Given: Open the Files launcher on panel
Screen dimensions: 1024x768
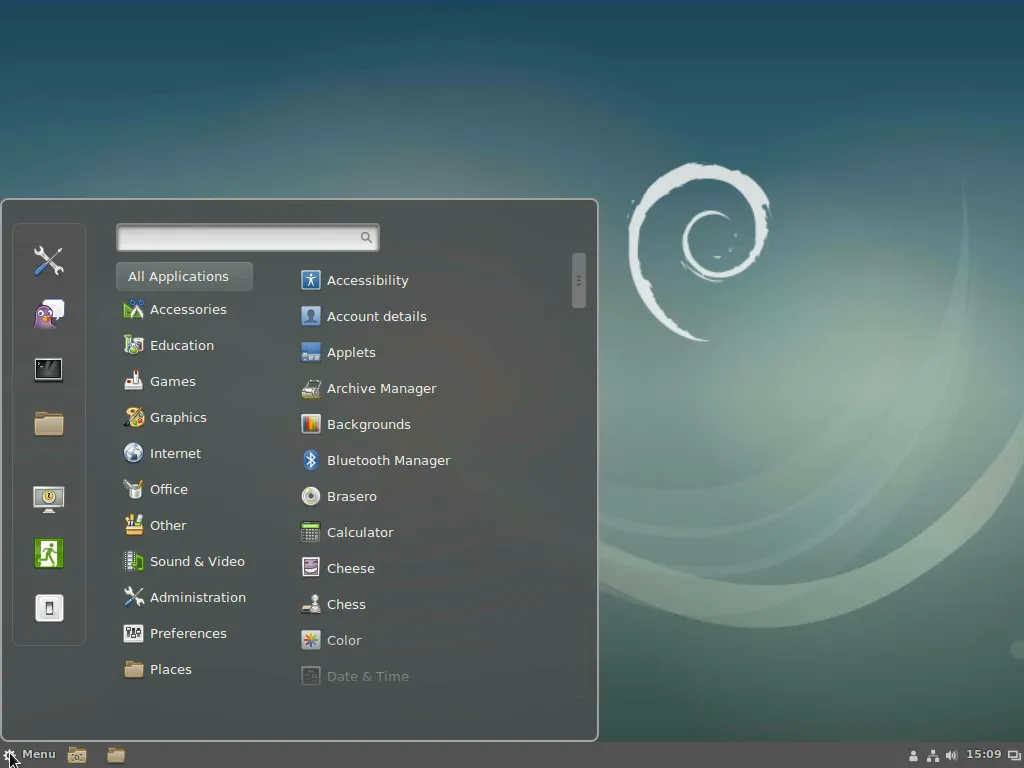Looking at the screenshot, I should 116,755.
